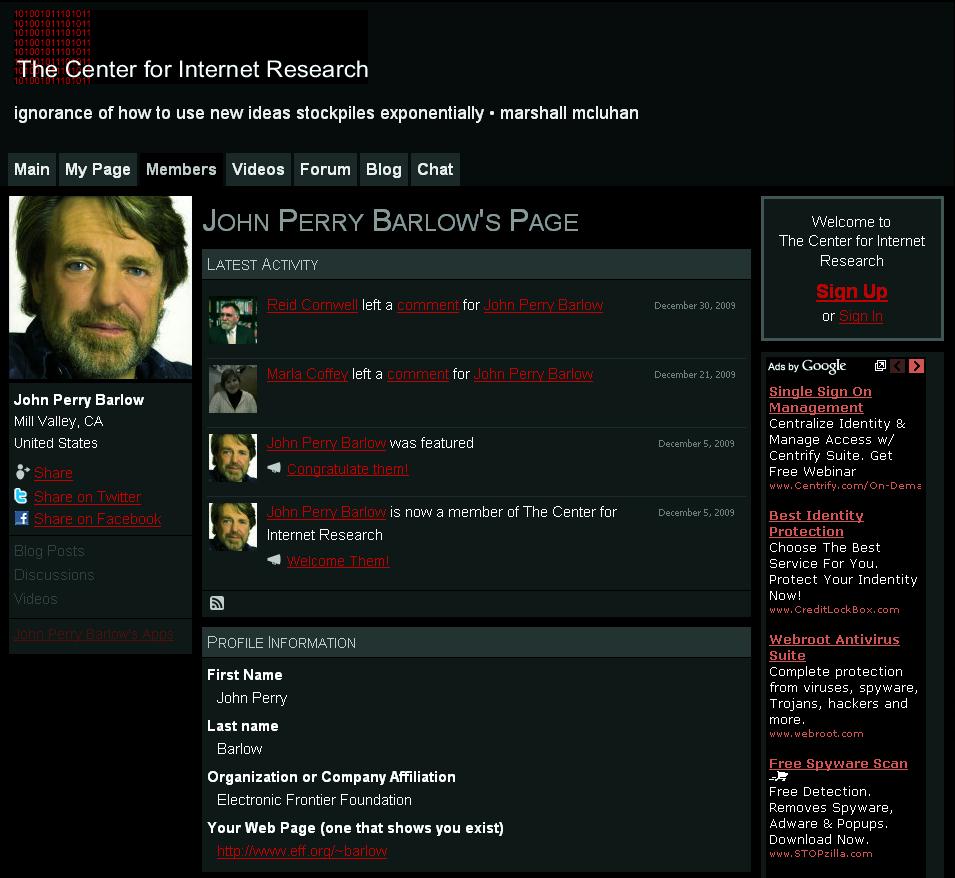This screenshot has height=878, width=955.
Task: Open Marla Coffey's avatar thumbnail
Action: pyautogui.click(x=233, y=389)
